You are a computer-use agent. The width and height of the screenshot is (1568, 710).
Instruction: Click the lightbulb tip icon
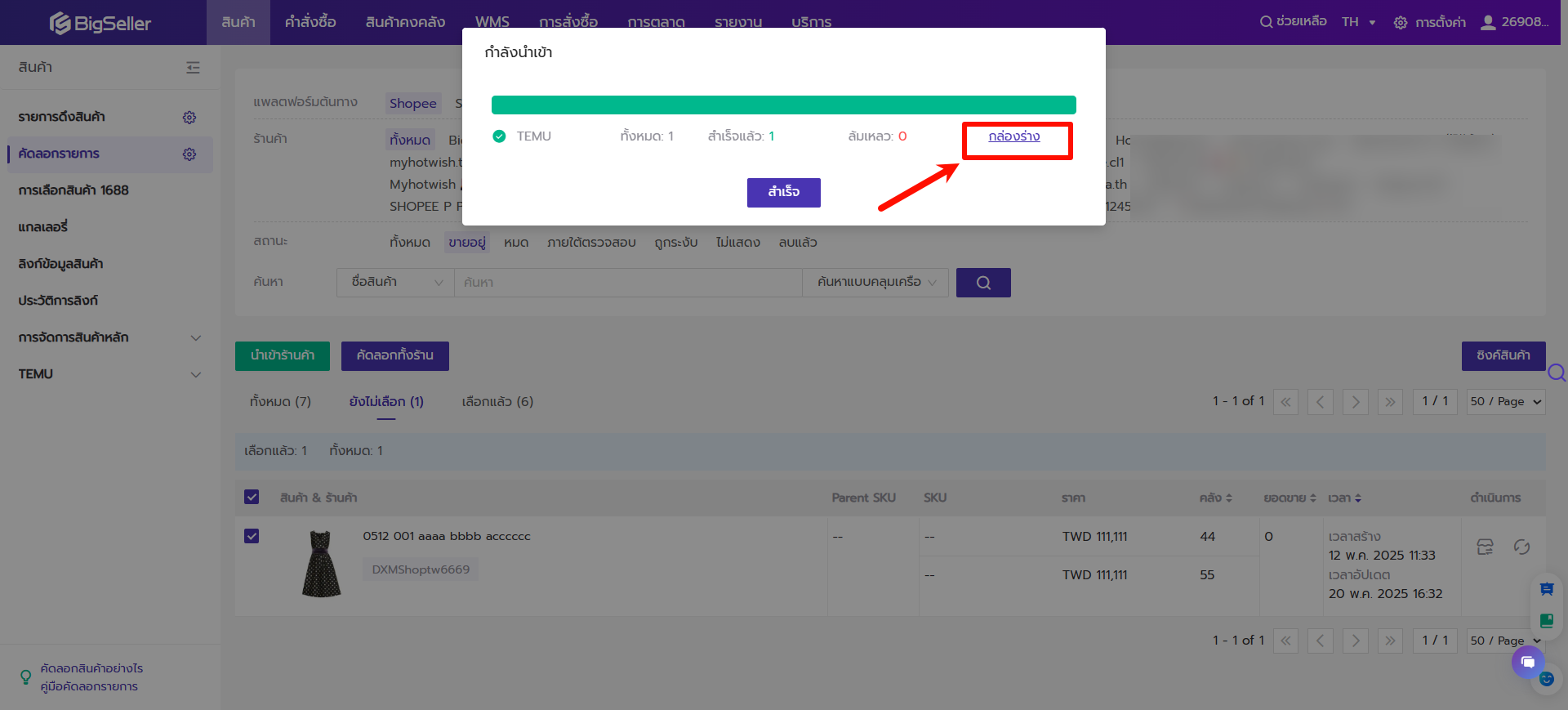click(25, 677)
